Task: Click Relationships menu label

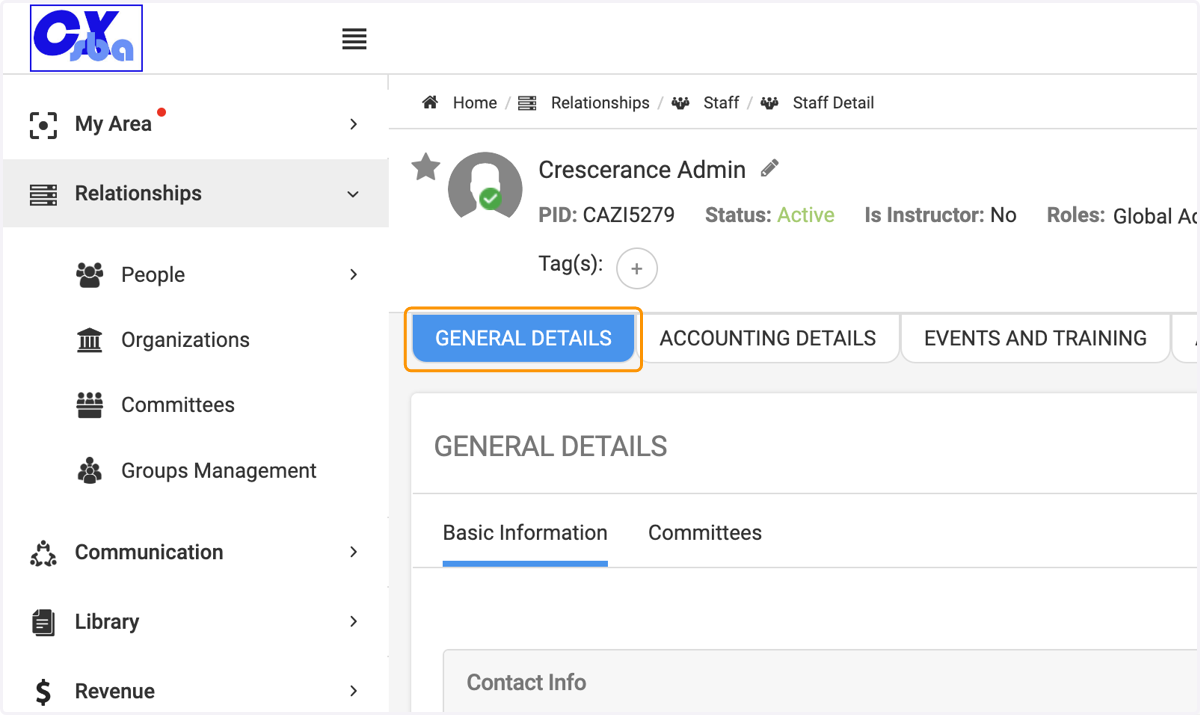Action: [x=138, y=194]
